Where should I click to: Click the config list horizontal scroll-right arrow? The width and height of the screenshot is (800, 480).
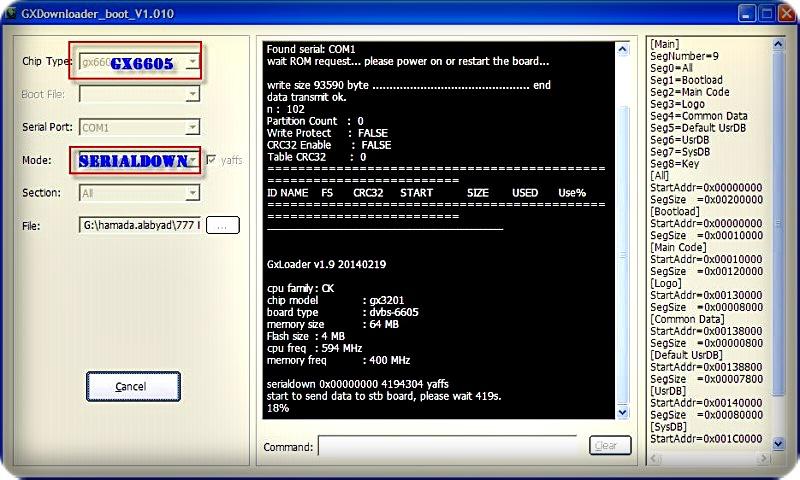[764, 458]
